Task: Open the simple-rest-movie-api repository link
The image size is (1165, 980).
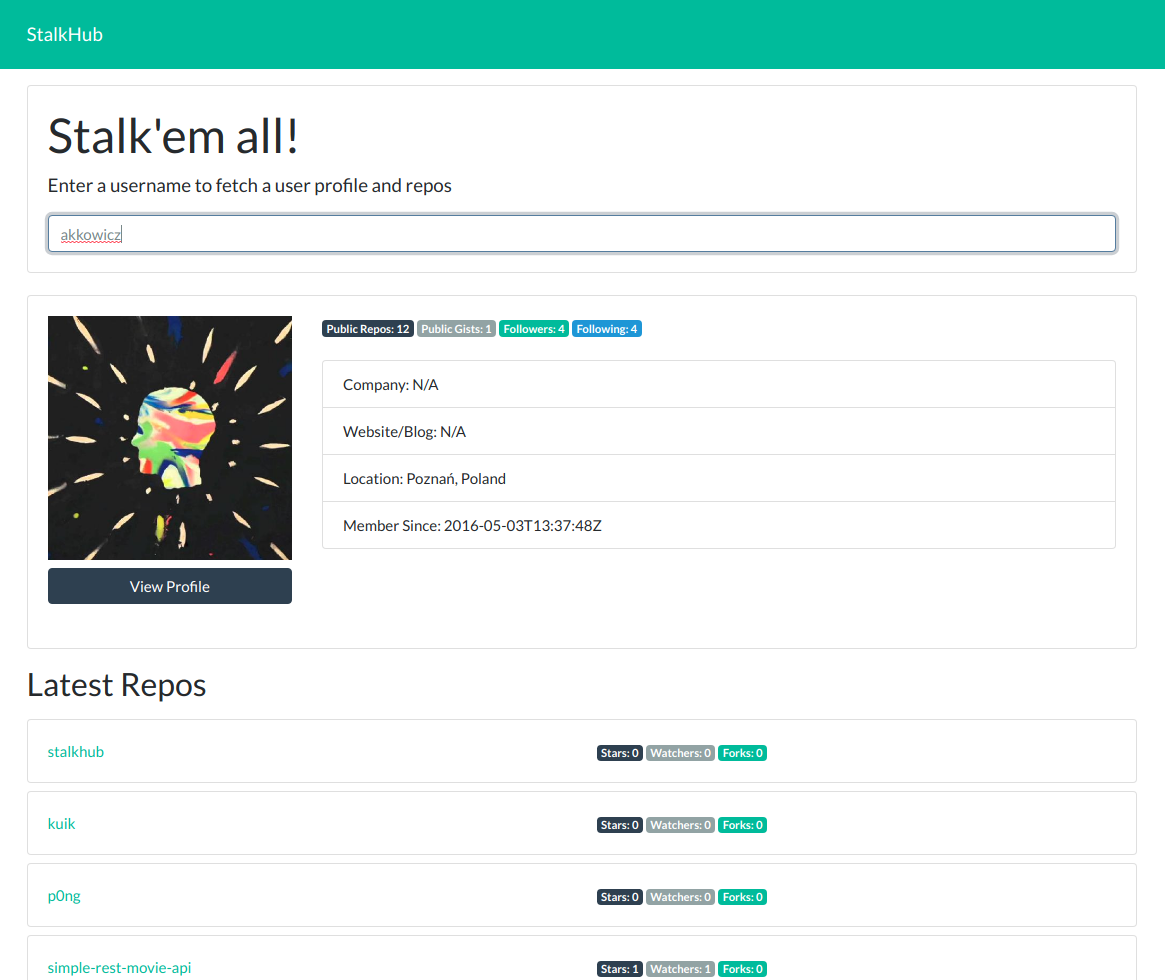Action: [x=119, y=968]
